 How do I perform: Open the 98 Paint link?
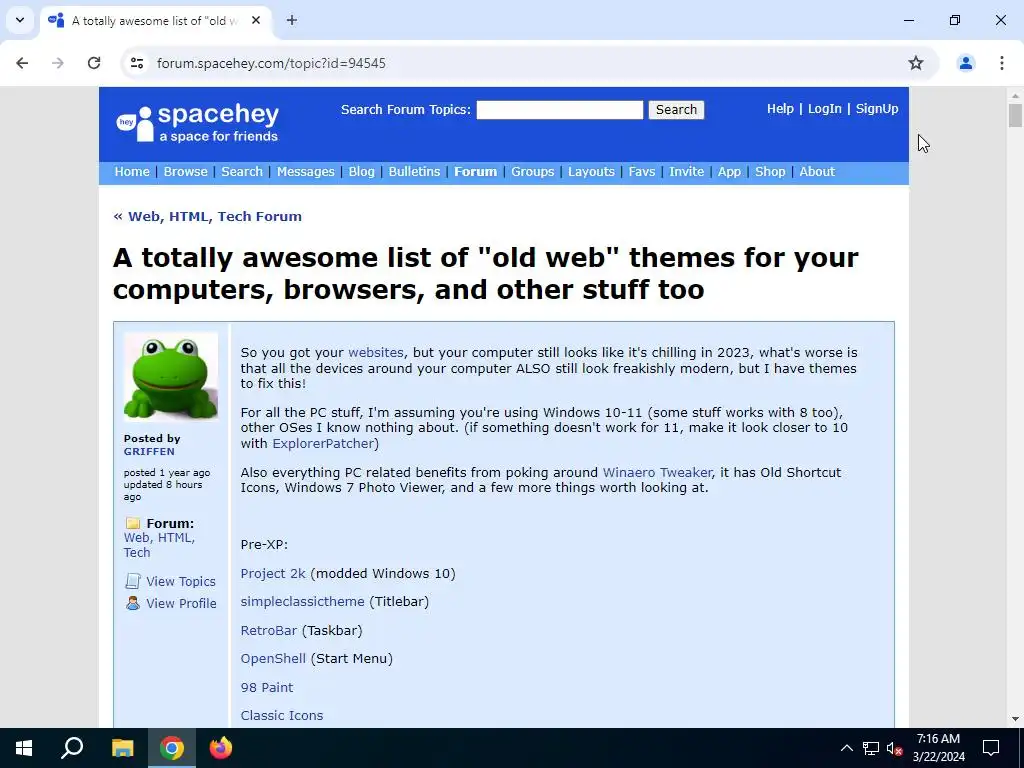pos(267,687)
